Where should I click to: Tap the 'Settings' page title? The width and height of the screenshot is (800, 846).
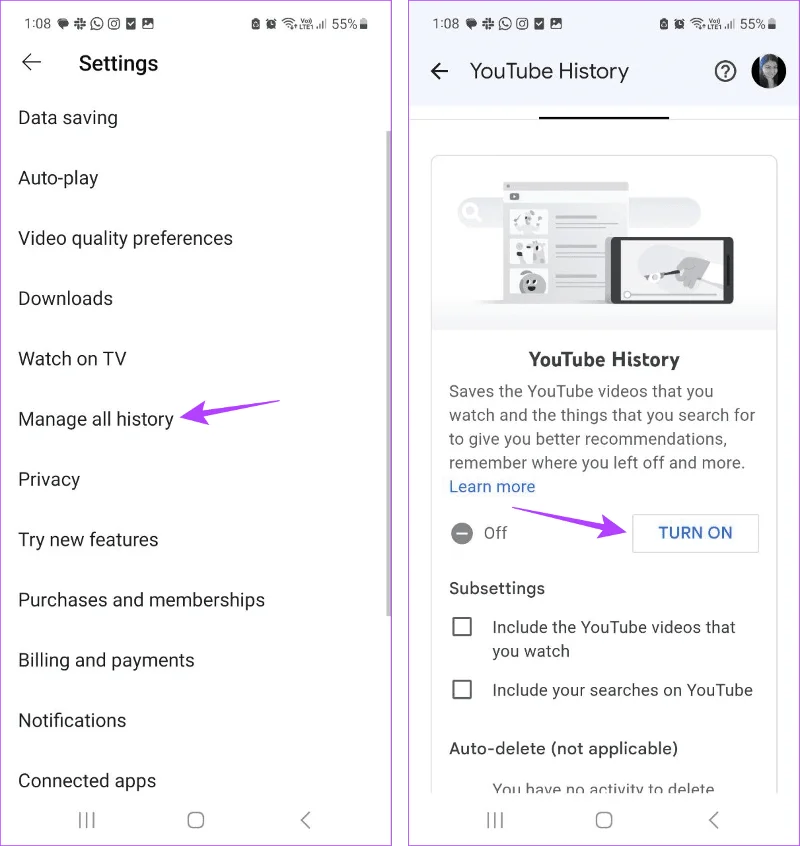point(118,63)
